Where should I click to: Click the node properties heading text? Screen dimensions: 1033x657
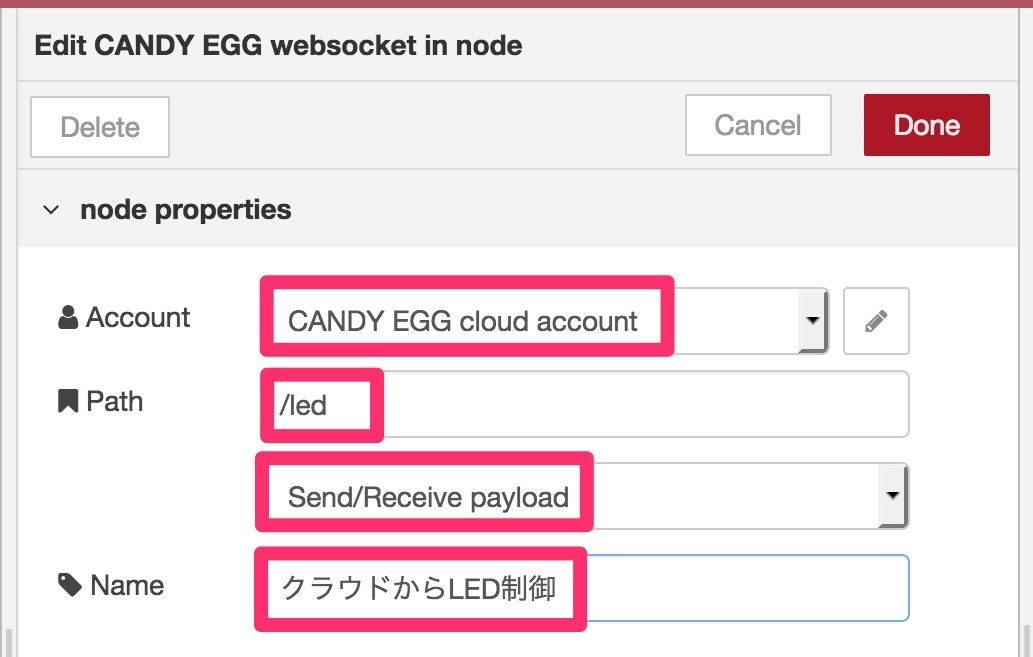coord(186,210)
